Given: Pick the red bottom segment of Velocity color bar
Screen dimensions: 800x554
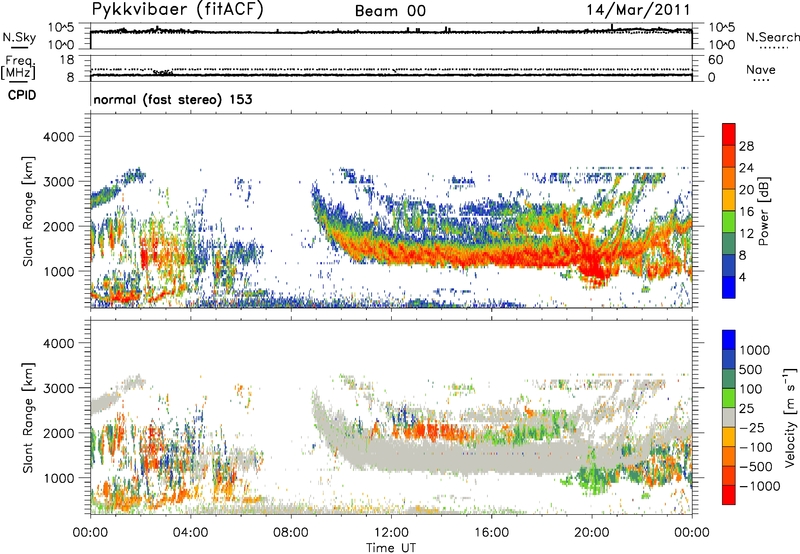Looking at the screenshot, I should pos(729,495).
